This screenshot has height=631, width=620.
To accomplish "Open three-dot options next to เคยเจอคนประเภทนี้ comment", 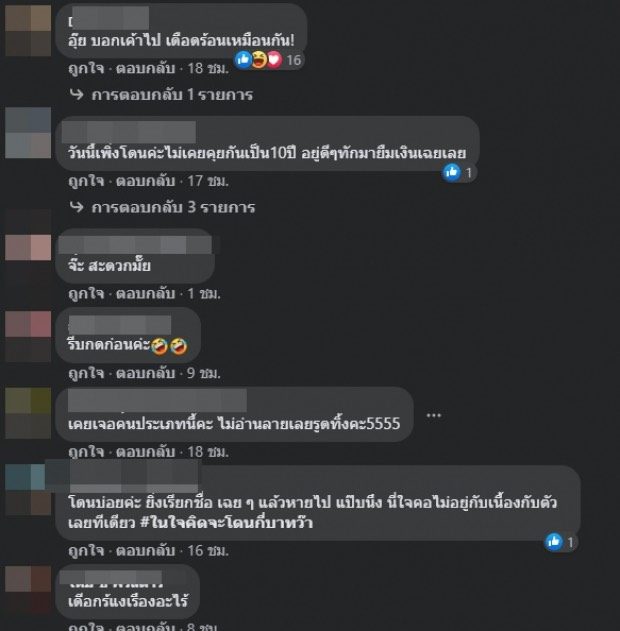I will pyautogui.click(x=433, y=415).
